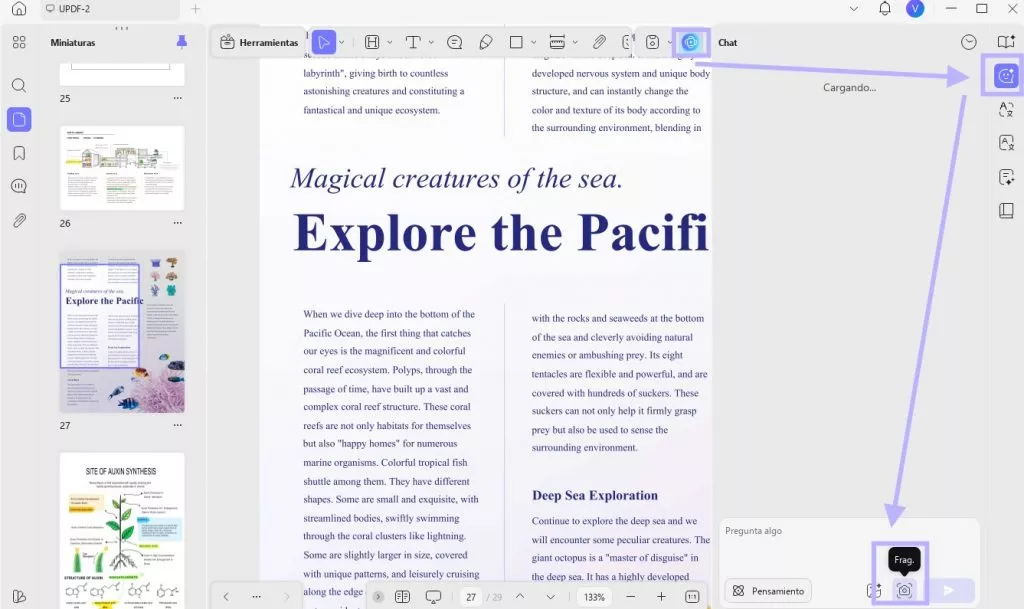Open the home icon

click(19, 8)
